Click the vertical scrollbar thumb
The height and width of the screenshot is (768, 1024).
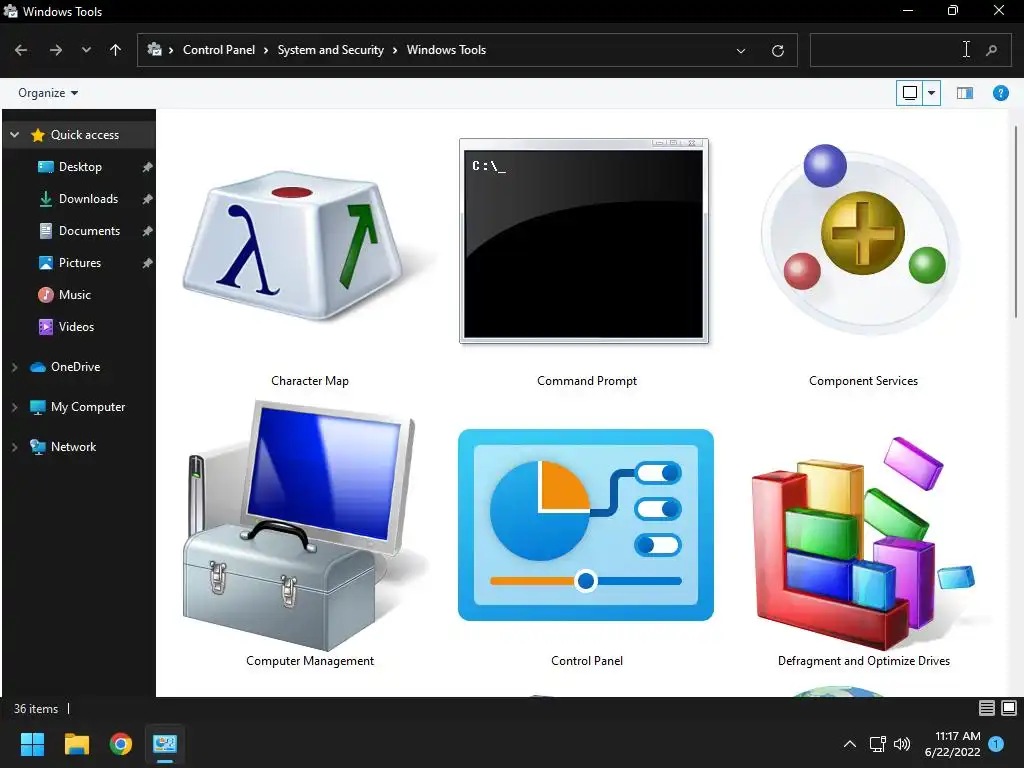pos(1016,222)
